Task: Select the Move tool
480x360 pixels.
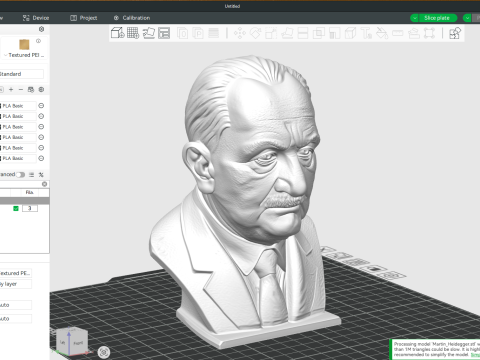Action: tap(240, 33)
